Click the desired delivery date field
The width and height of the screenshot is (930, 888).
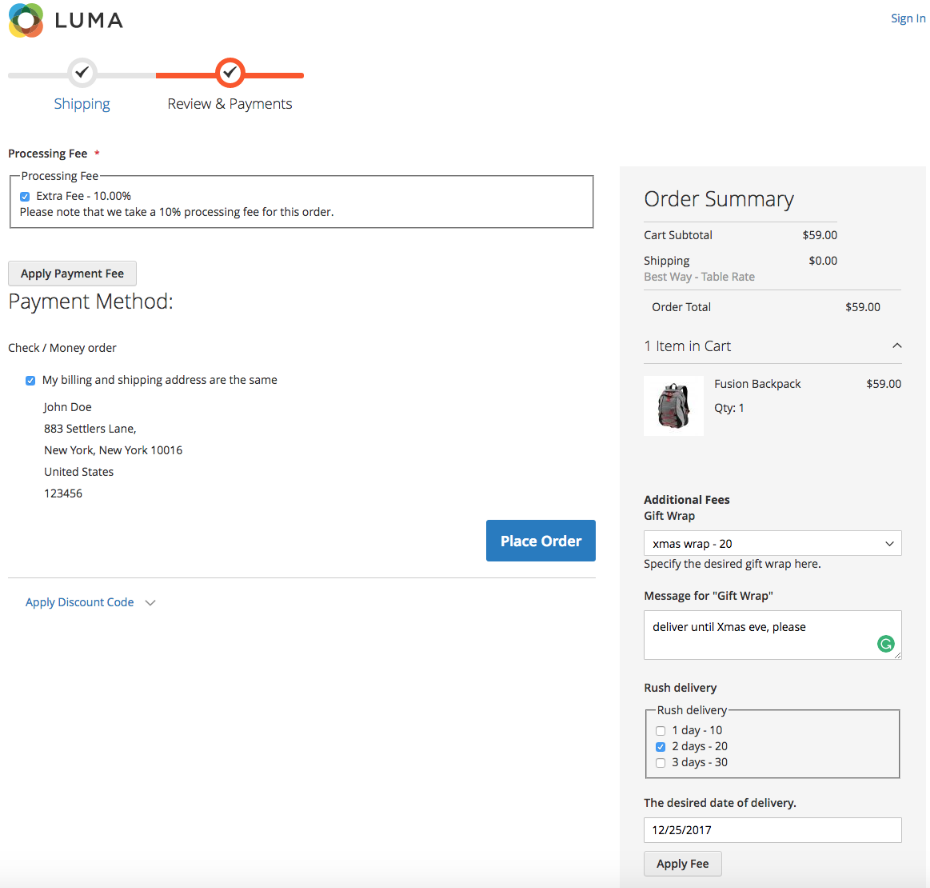772,830
